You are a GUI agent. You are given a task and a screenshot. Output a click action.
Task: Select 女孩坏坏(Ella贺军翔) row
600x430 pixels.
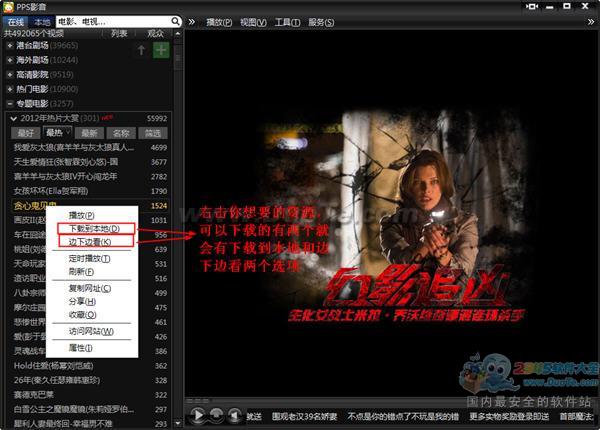click(x=90, y=191)
